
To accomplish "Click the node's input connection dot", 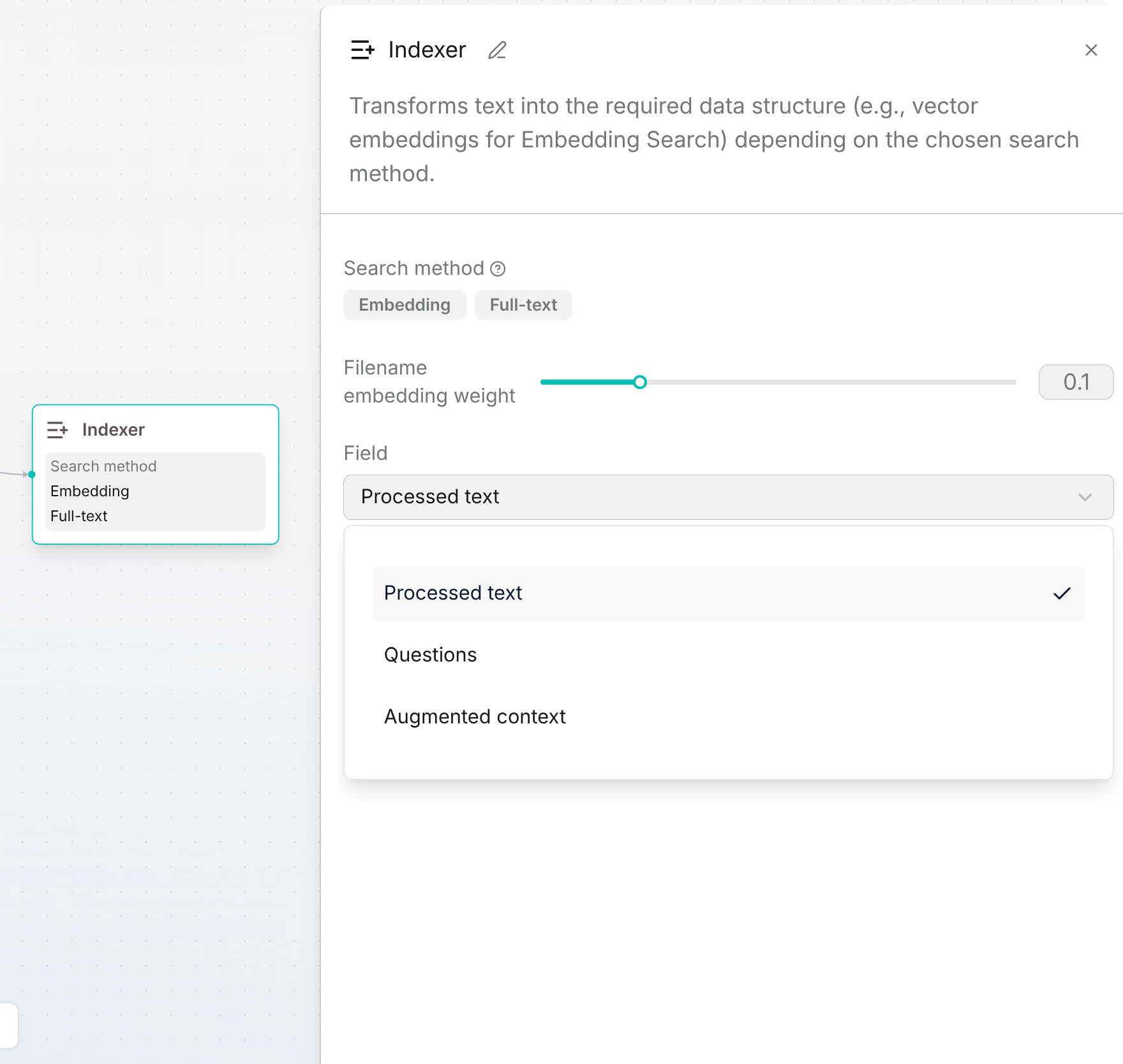I will (x=32, y=474).
